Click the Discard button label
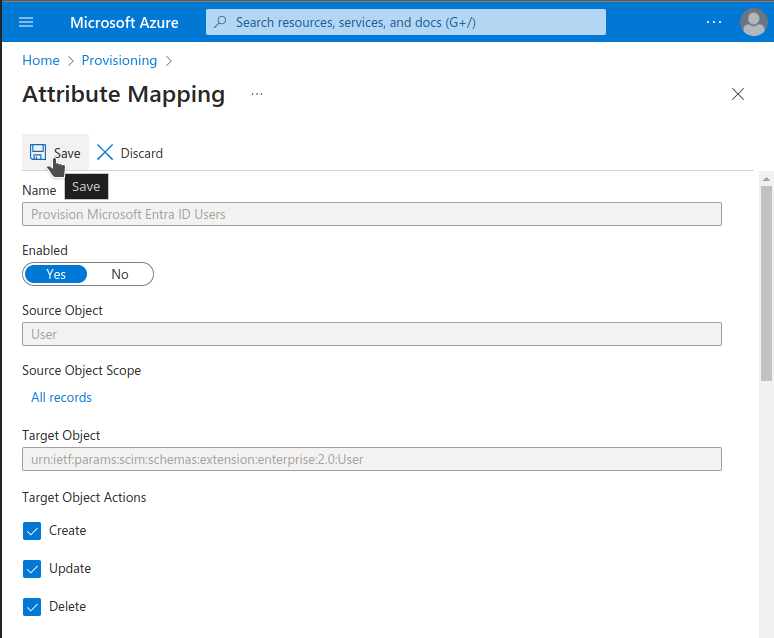This screenshot has width=774, height=638. click(142, 154)
